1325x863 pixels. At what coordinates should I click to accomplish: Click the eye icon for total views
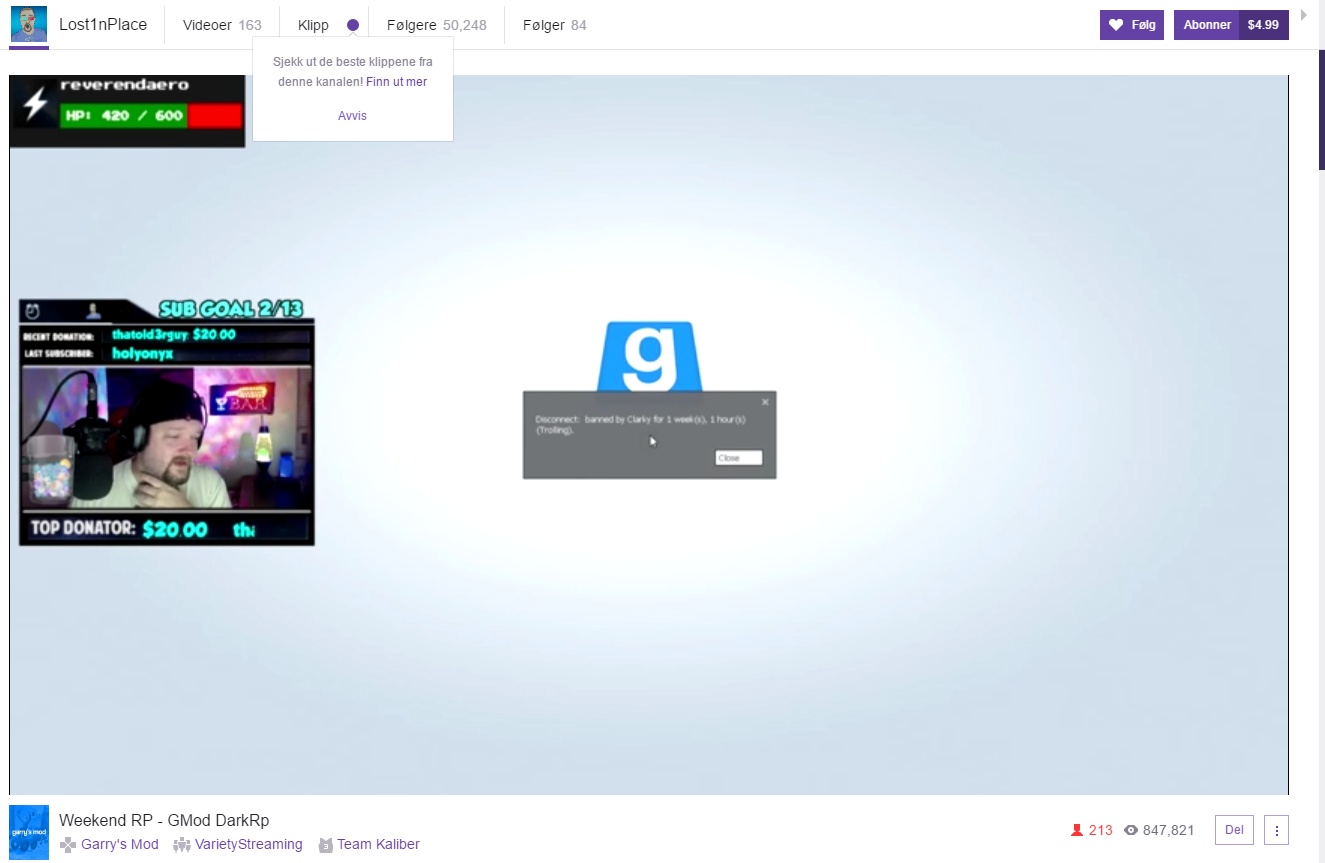coord(1131,830)
